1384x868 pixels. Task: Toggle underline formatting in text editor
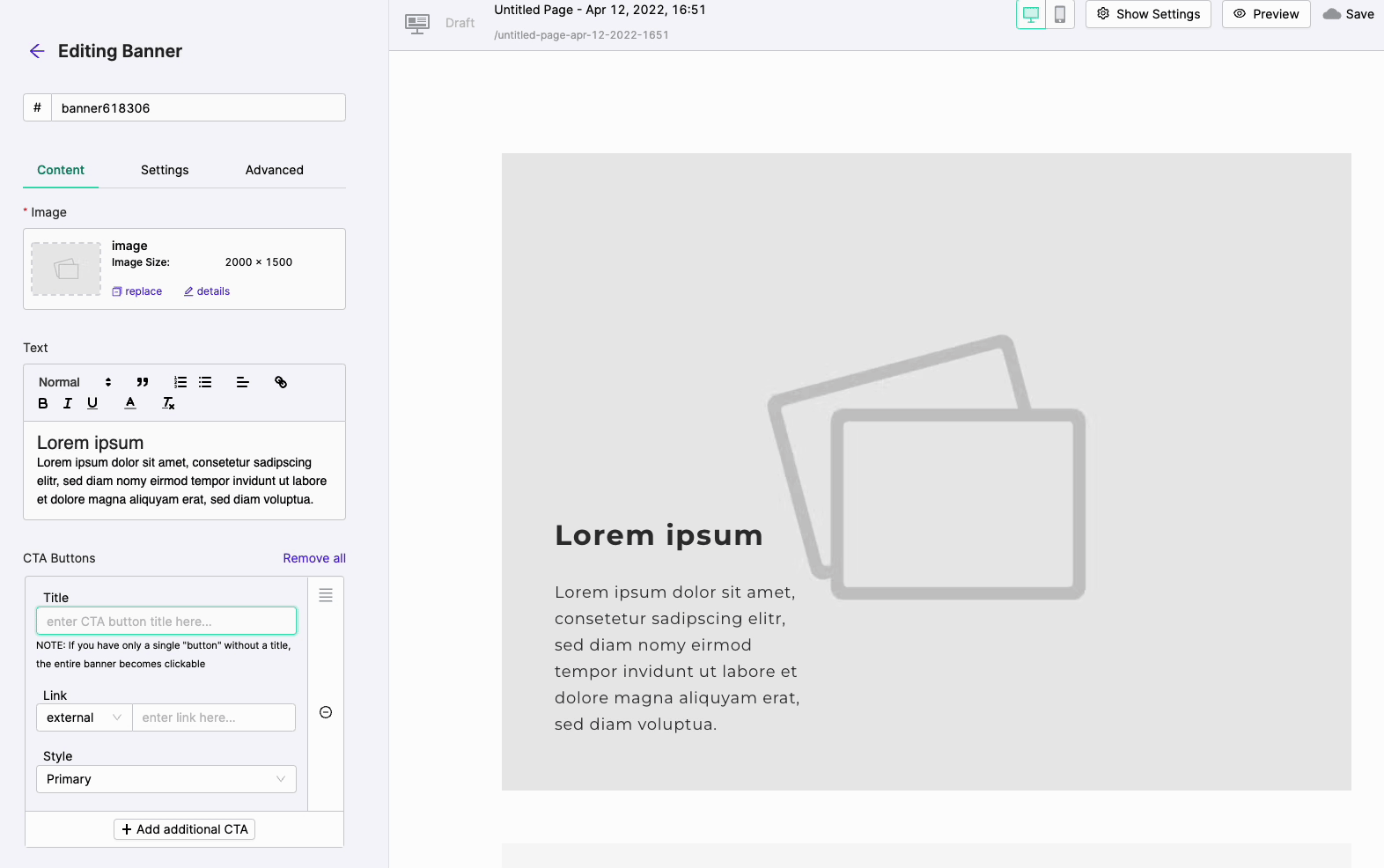92,403
